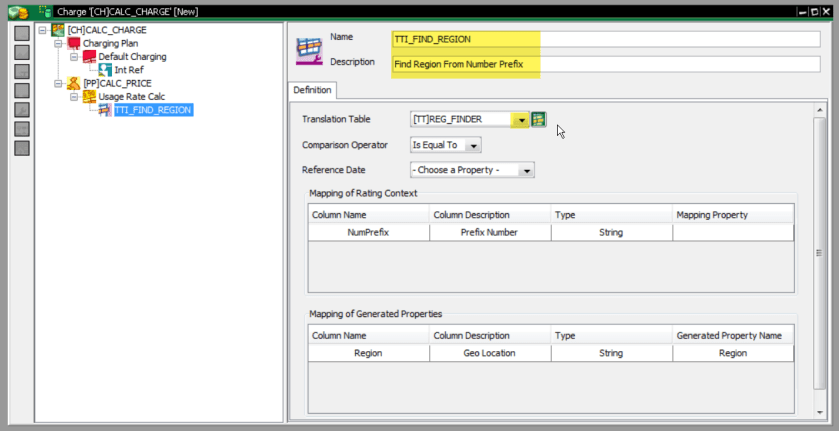Viewport: 839px width, 431px height.
Task: Click the Int Ref node icon
Action: (x=106, y=70)
